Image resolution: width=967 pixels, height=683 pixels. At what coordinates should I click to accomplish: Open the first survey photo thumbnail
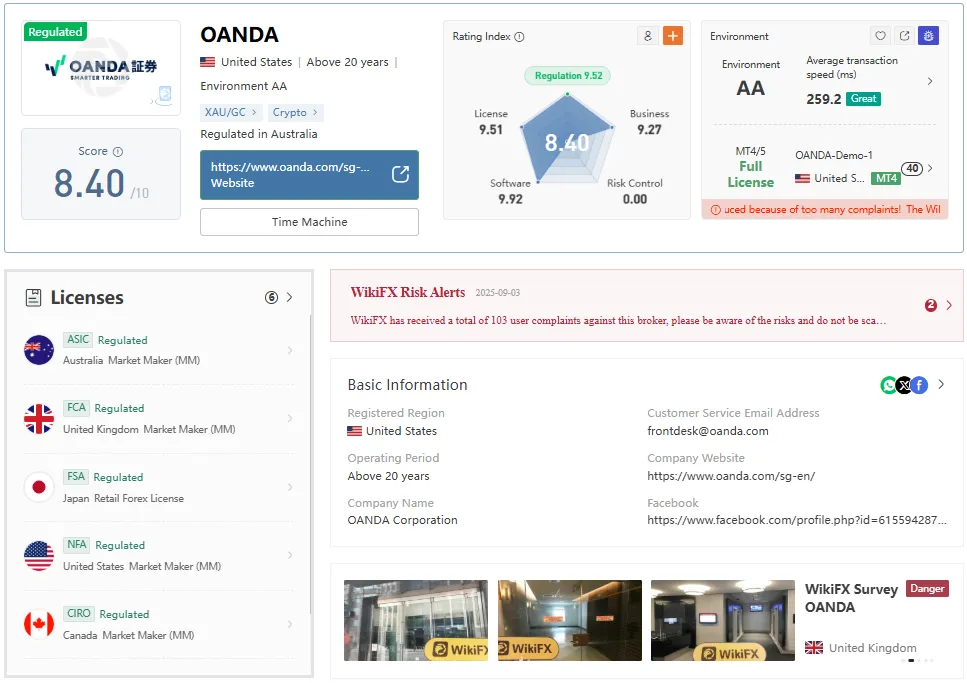[x=416, y=620]
